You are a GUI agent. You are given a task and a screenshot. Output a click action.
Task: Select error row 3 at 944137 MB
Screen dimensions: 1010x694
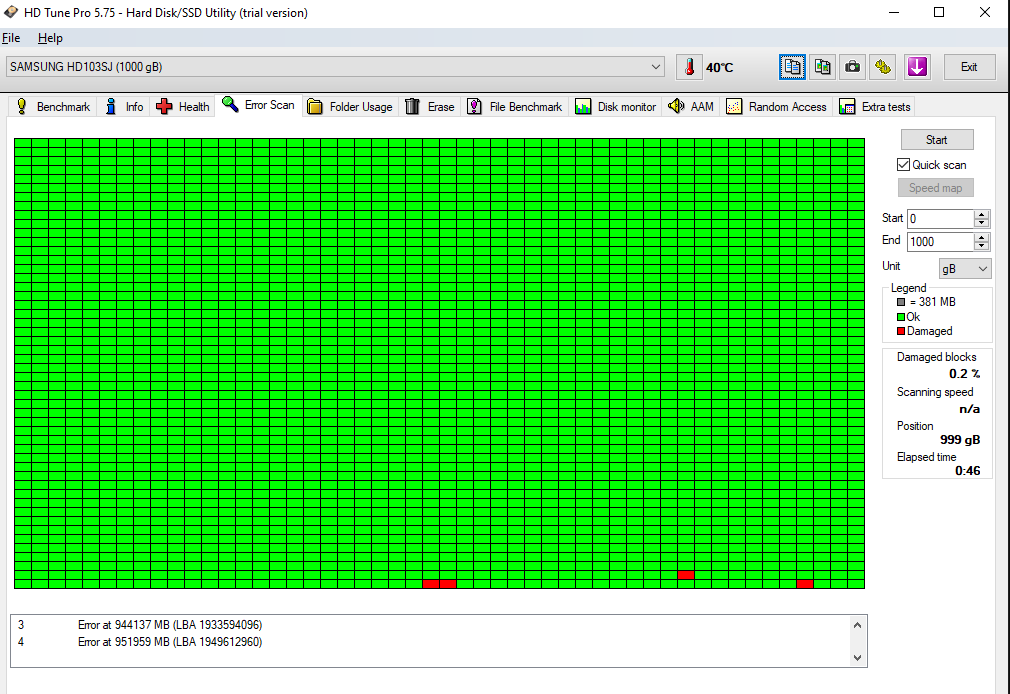coord(431,625)
